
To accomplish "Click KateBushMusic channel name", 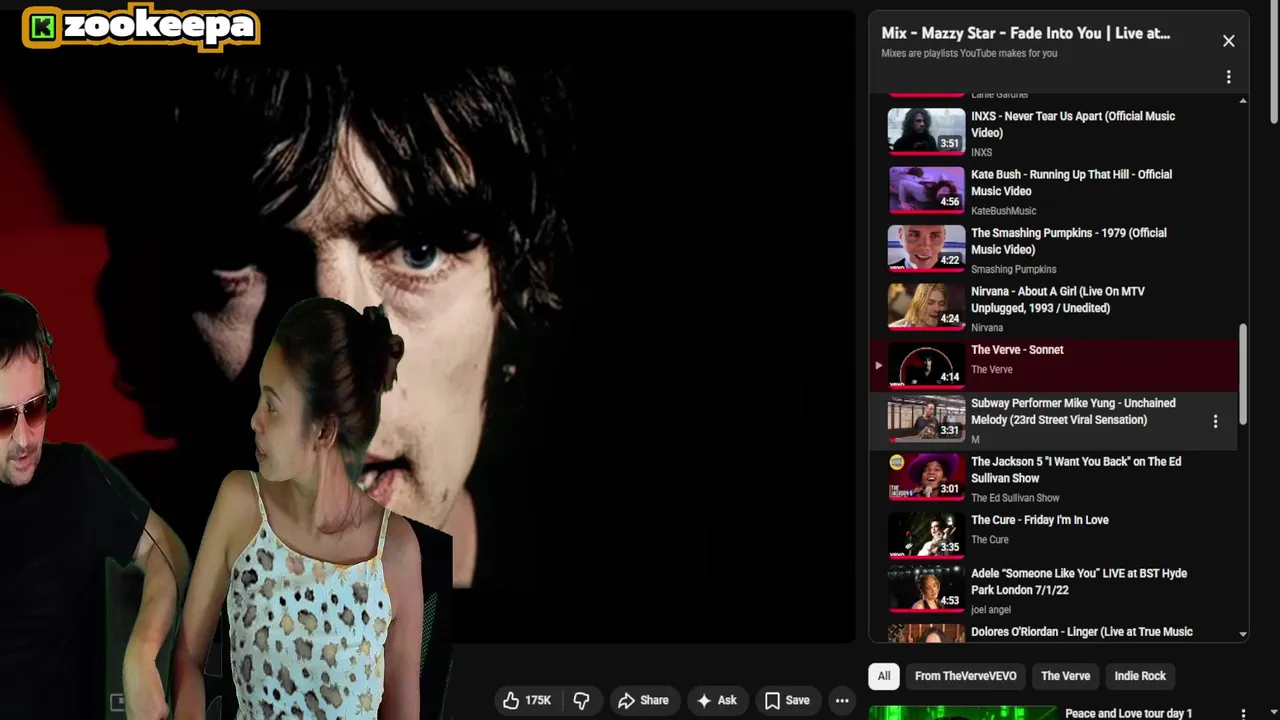I will click(1003, 211).
